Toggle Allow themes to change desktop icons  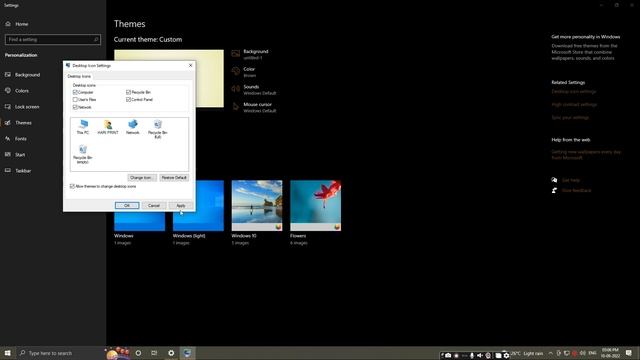(72, 186)
